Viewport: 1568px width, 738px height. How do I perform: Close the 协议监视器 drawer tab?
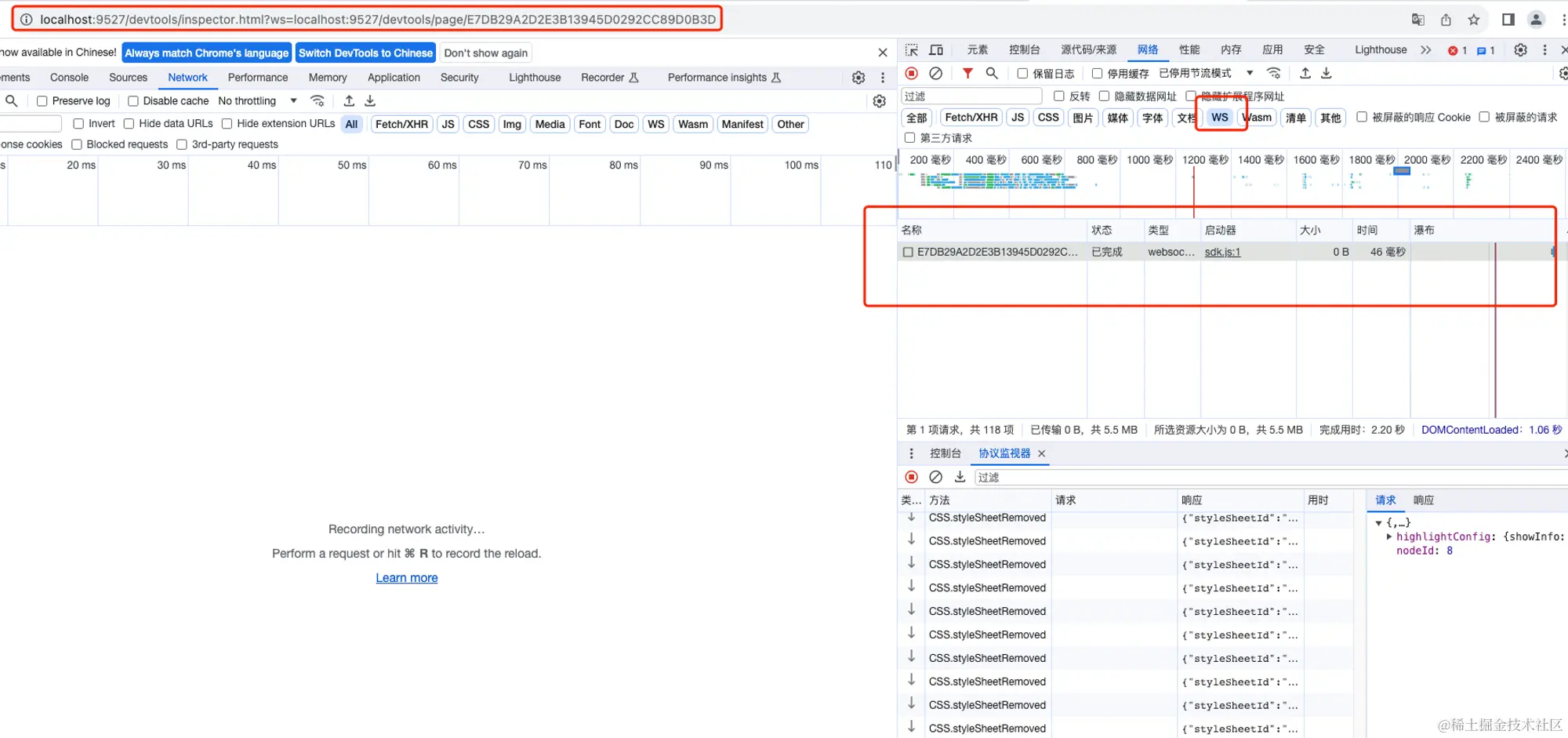pos(1042,453)
